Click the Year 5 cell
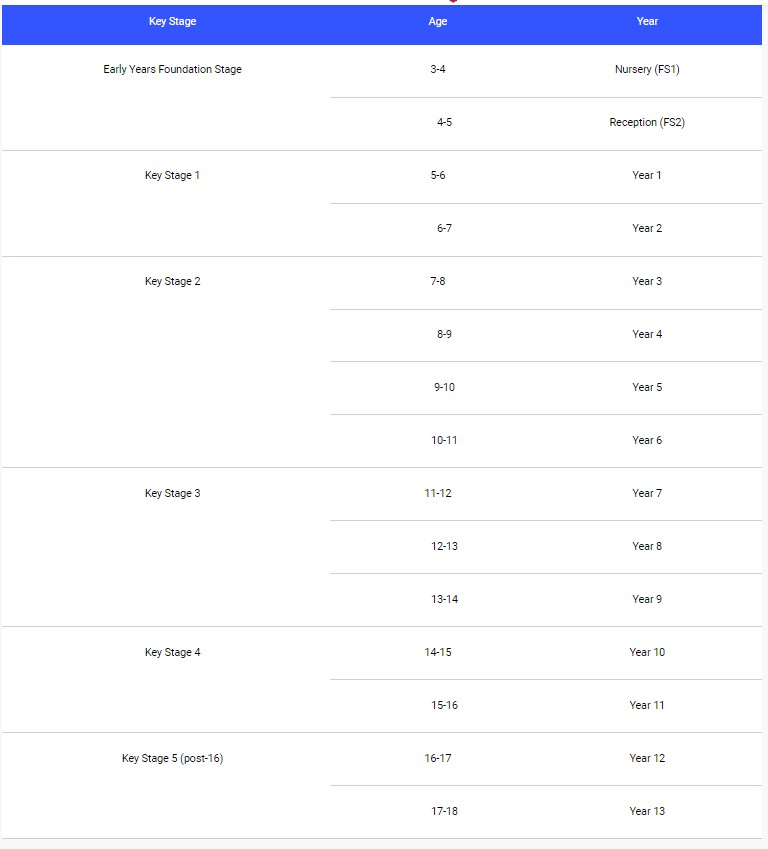This screenshot has height=849, width=768. (647, 388)
